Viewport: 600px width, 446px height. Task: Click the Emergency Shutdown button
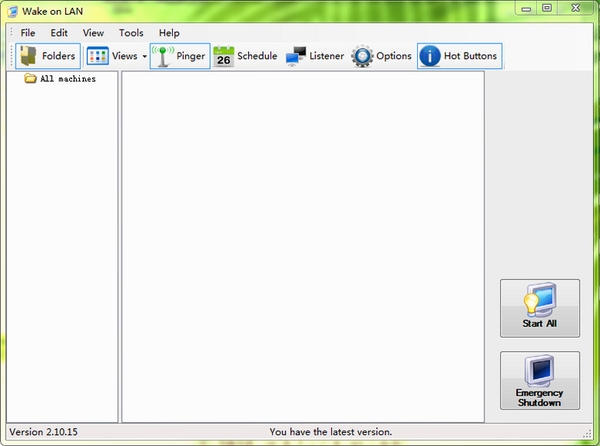[540, 381]
